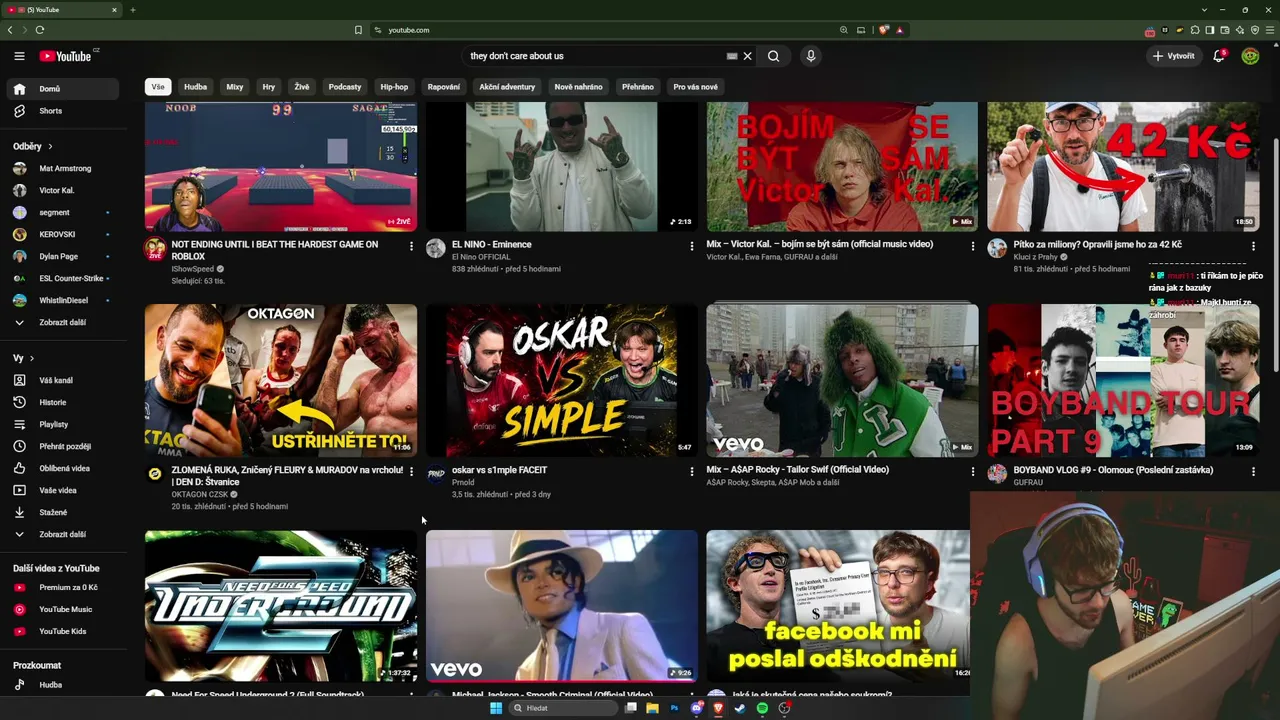Viewport: 1280px width, 720px height.
Task: Open Vaše videa
Action: click(x=62, y=490)
